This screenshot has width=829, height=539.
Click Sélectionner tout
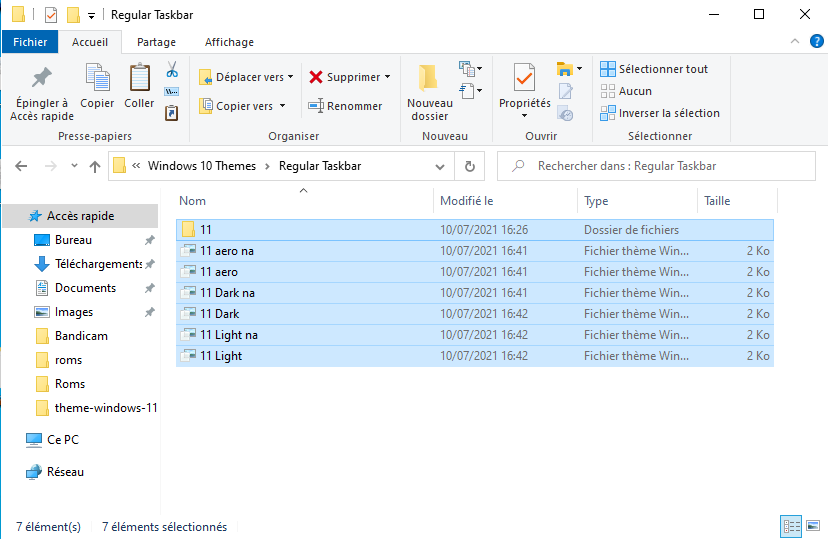pyautogui.click(x=654, y=69)
